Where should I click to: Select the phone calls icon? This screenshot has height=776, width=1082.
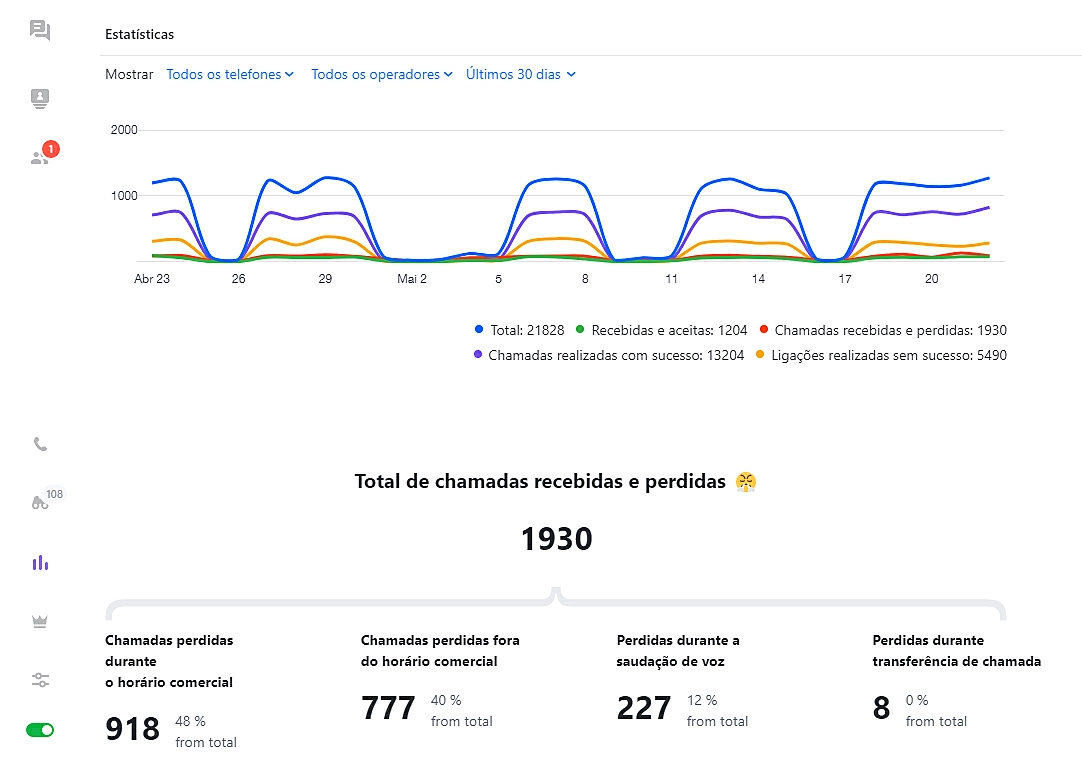pyautogui.click(x=40, y=444)
